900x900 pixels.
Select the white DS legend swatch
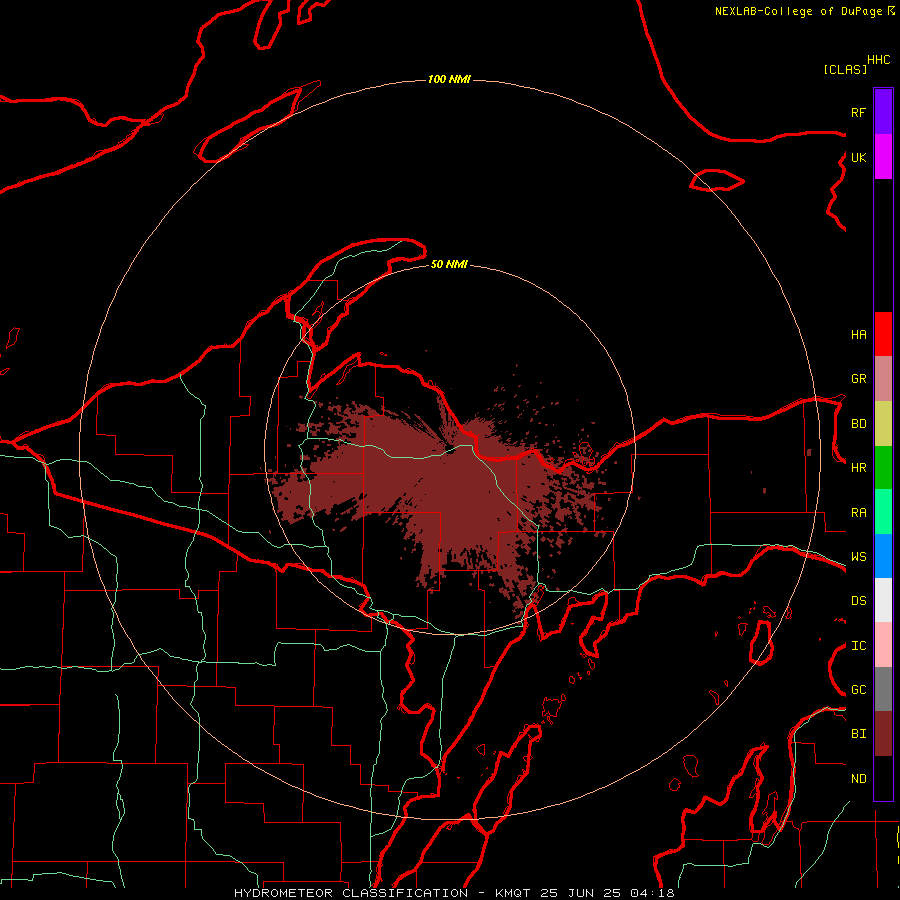(x=883, y=600)
